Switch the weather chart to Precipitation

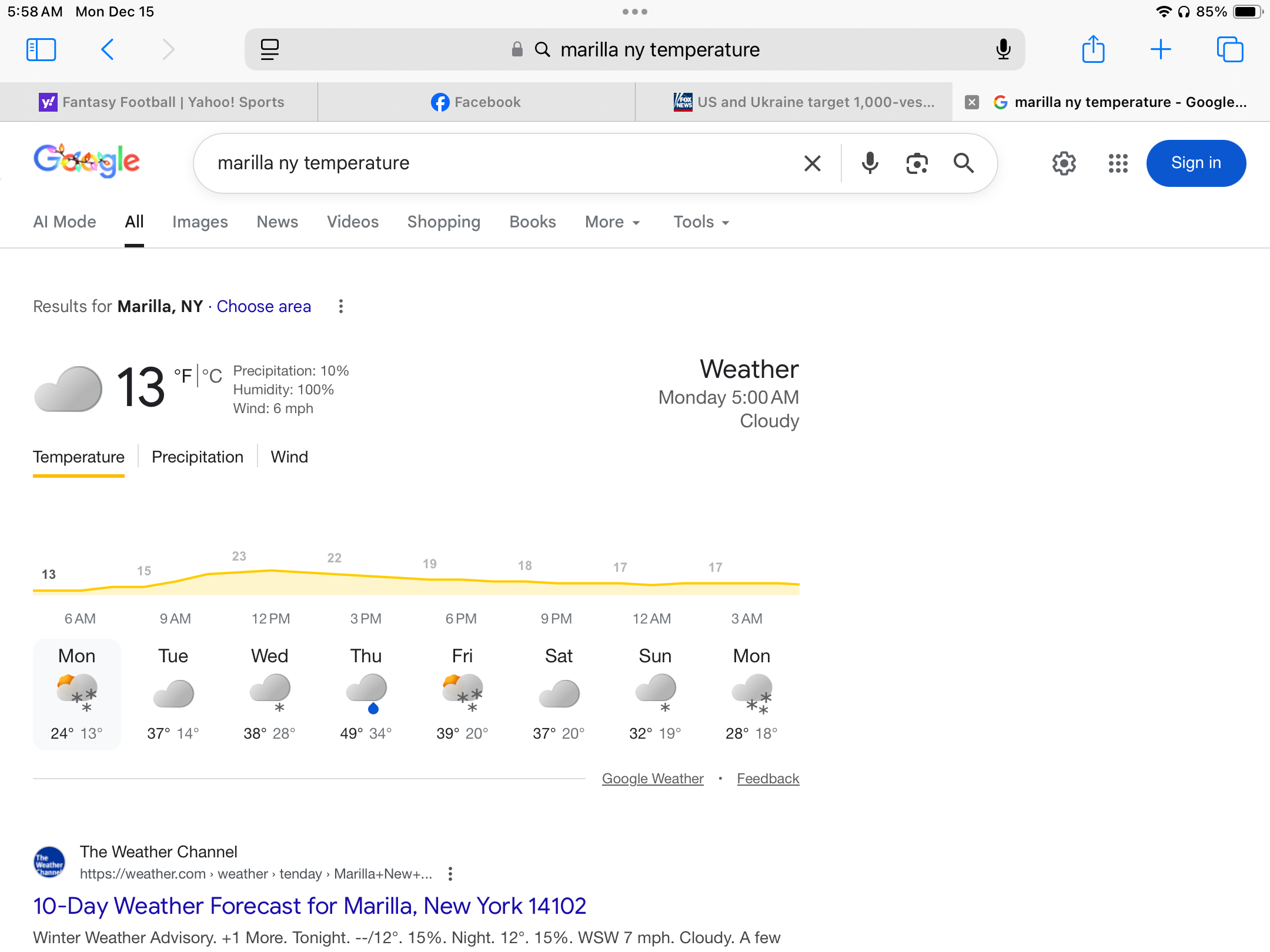[198, 457]
